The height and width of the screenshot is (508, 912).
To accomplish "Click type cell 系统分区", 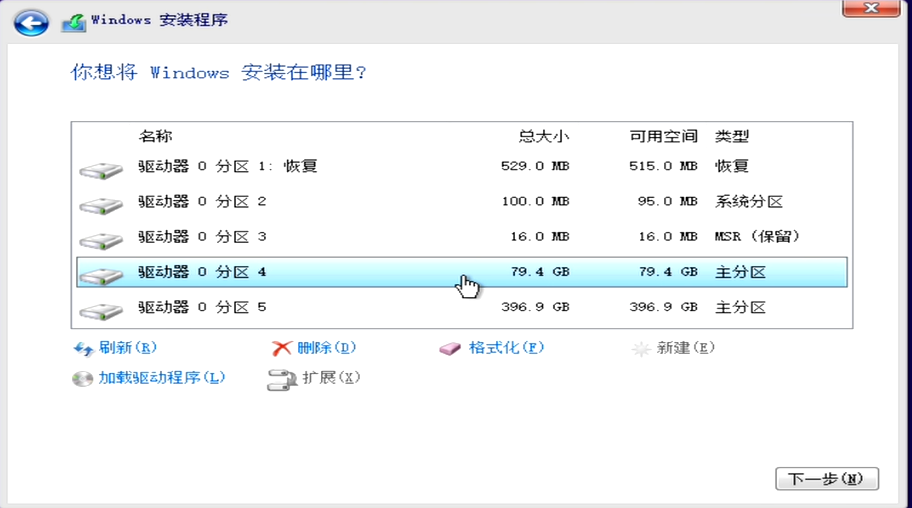I will (x=749, y=202).
